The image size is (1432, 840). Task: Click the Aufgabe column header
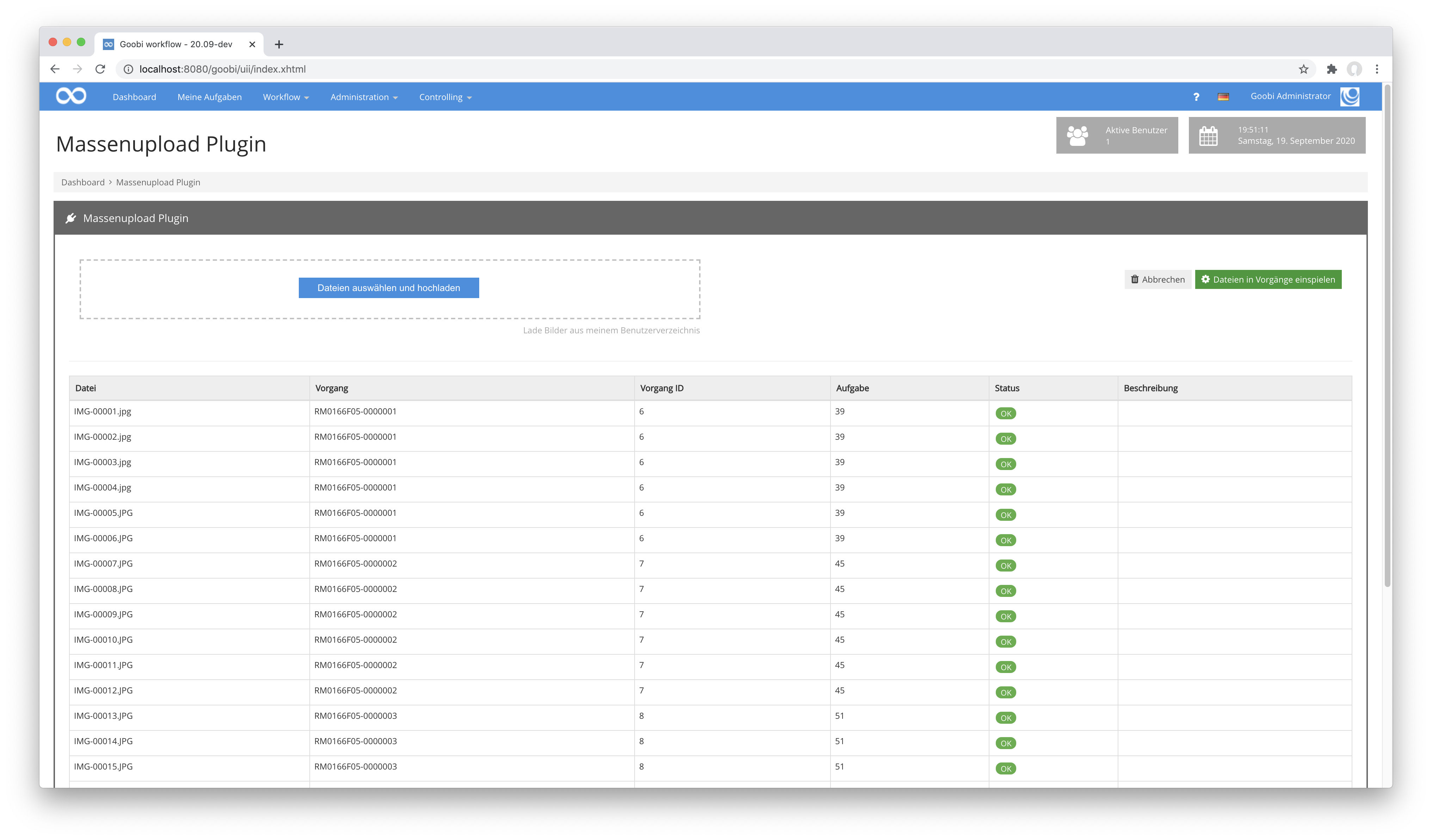coord(909,388)
